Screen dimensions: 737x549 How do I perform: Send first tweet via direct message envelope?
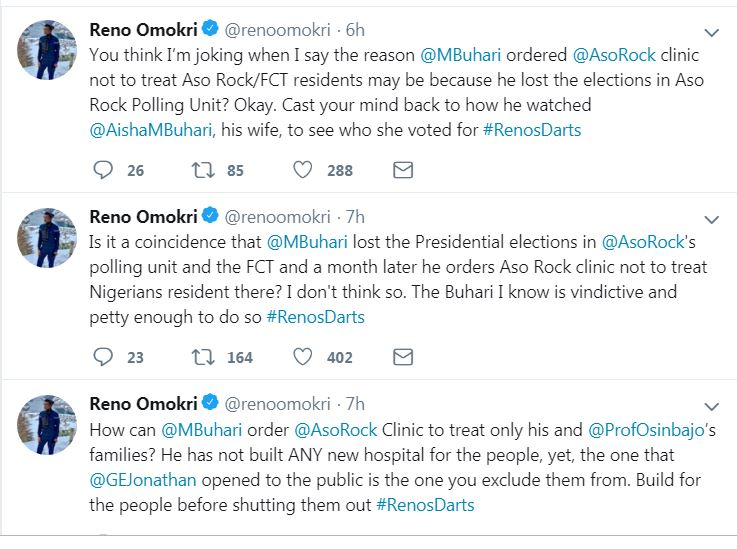pos(403,170)
